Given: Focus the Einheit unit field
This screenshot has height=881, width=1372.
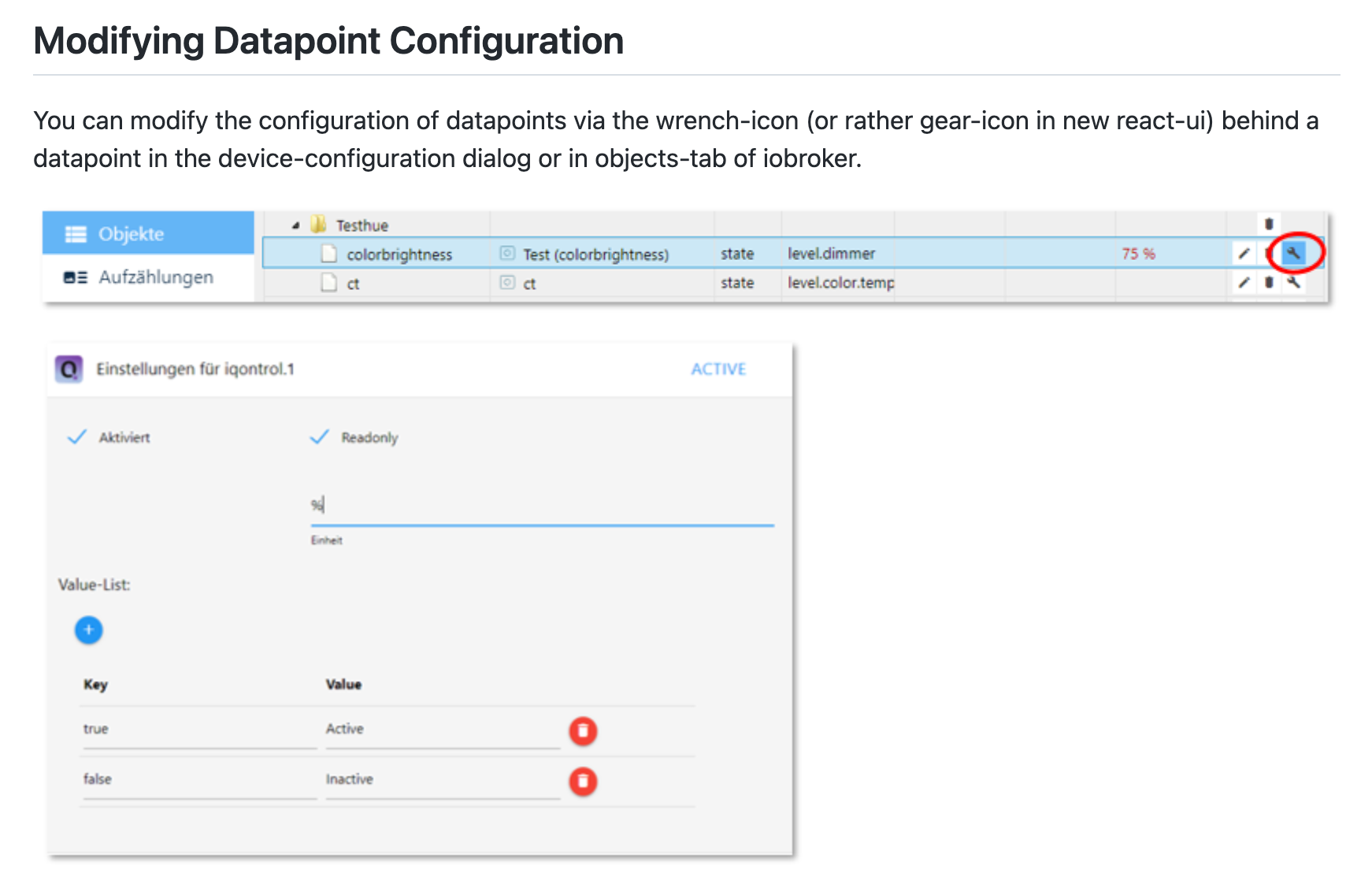Looking at the screenshot, I should [x=542, y=506].
